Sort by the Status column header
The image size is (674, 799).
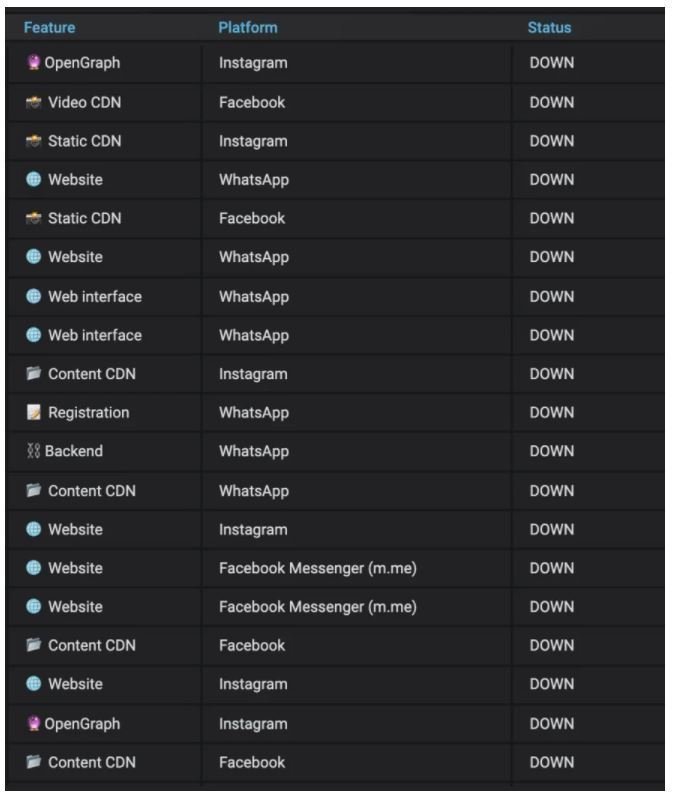click(x=549, y=28)
